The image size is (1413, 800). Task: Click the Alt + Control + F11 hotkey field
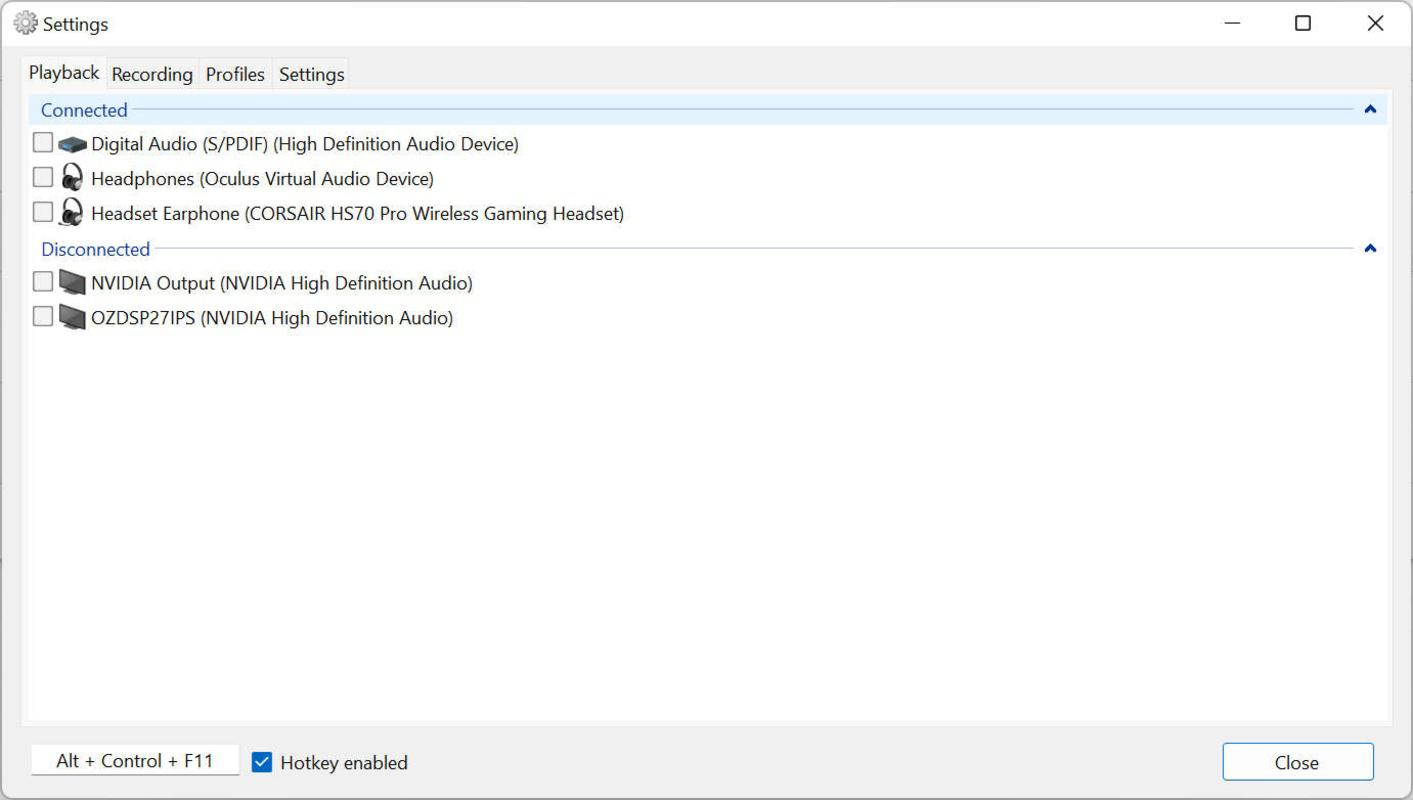coord(135,761)
